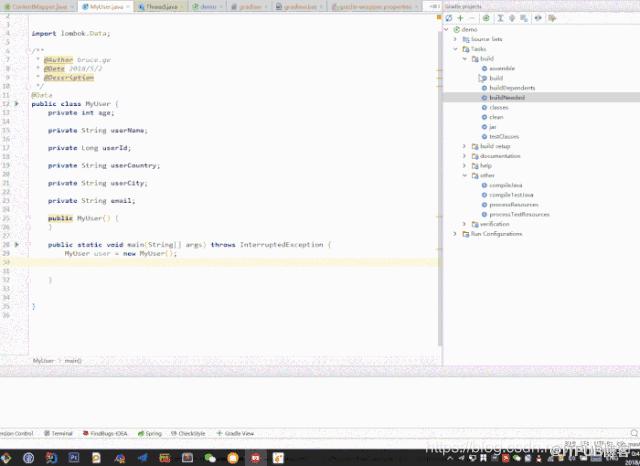The height and width of the screenshot is (466, 640).
Task: Switch to the gradlew tab
Action: [249, 7]
